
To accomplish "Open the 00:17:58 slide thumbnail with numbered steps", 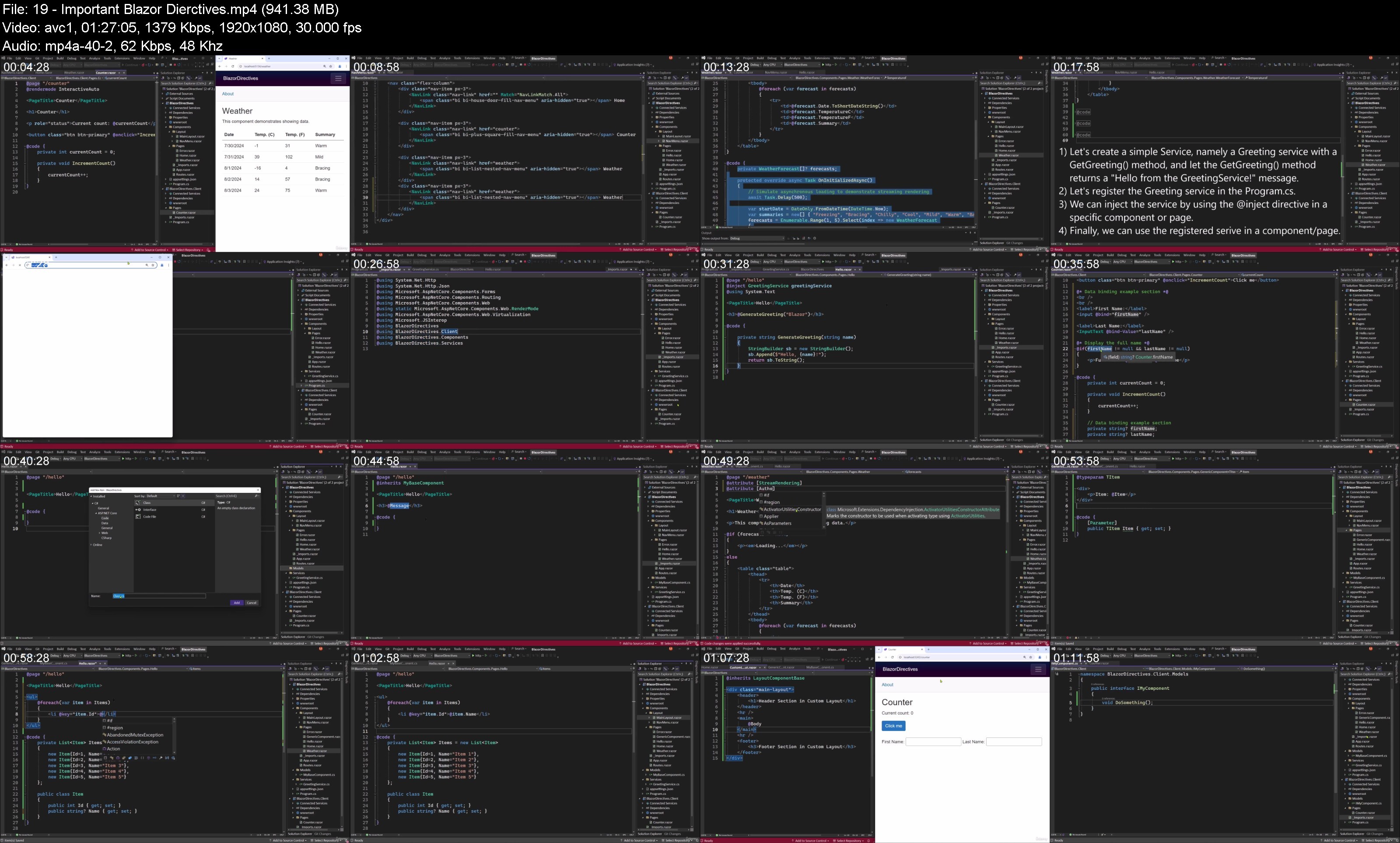I will point(1225,154).
